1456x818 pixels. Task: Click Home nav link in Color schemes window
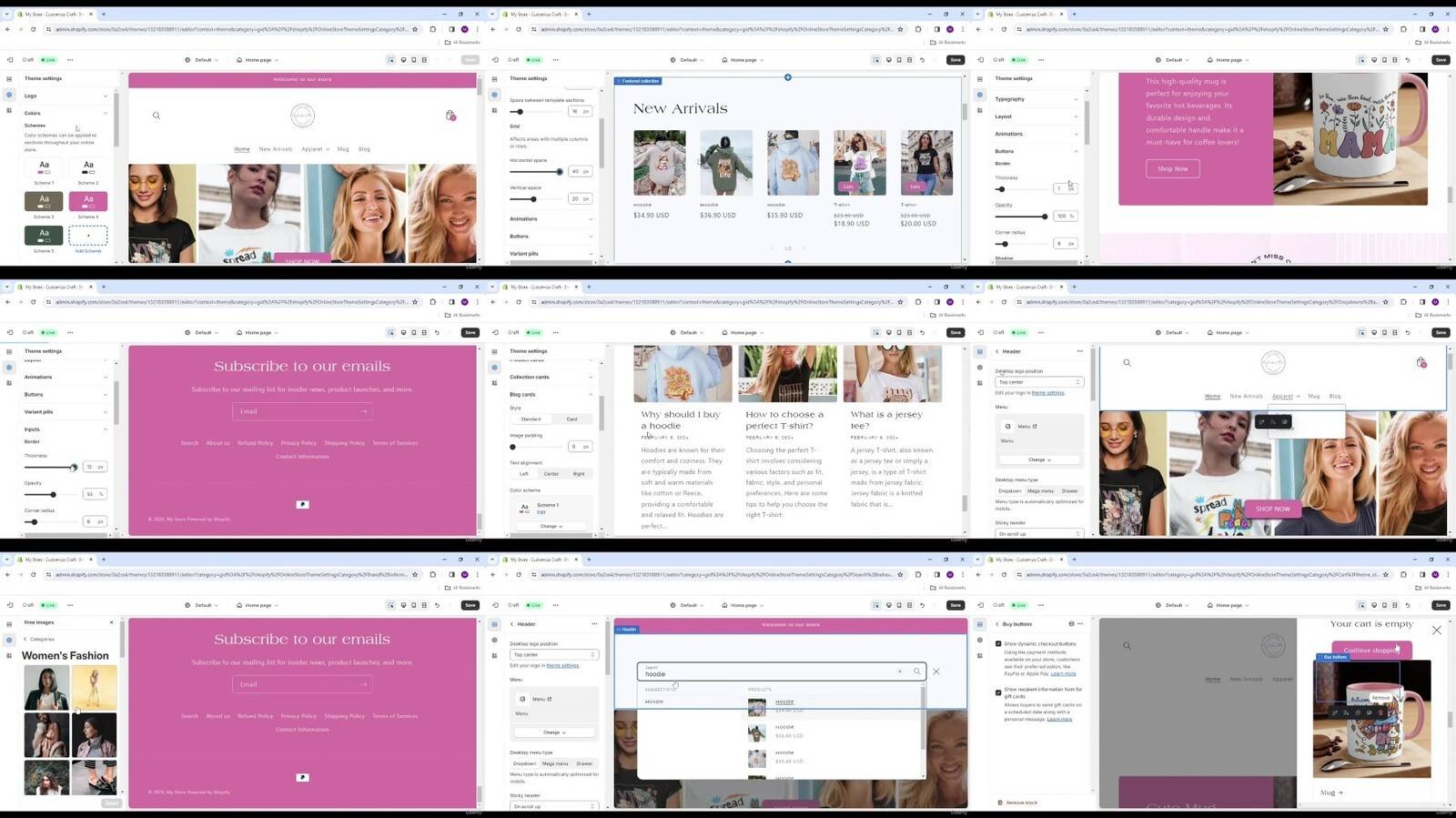[x=242, y=149]
